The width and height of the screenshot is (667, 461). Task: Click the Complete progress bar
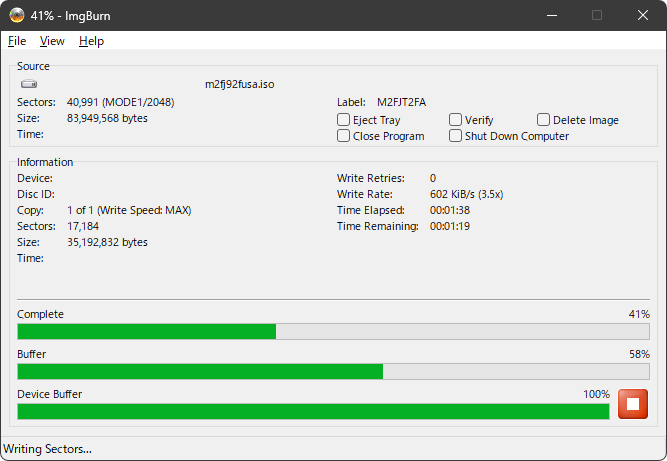pos(334,331)
